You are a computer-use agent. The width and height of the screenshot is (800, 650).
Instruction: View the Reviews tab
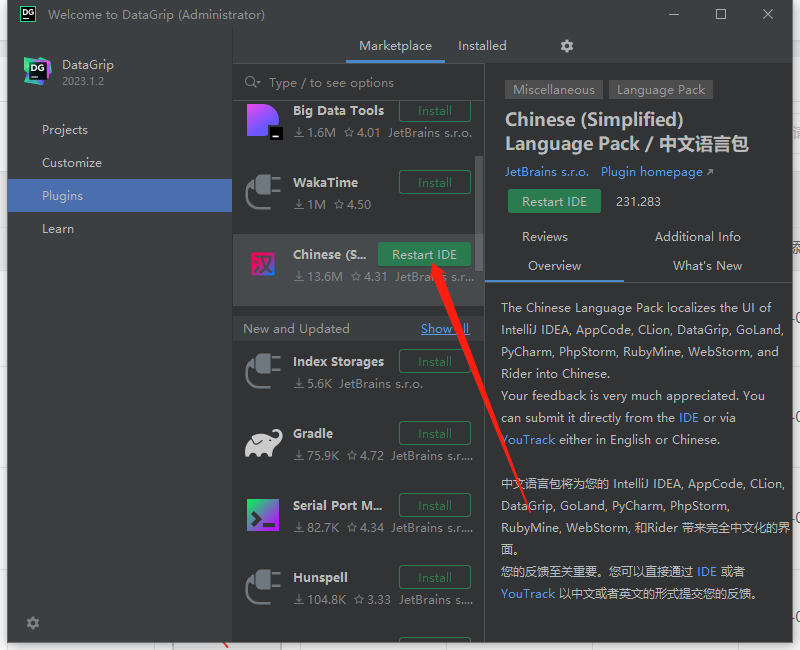click(544, 236)
